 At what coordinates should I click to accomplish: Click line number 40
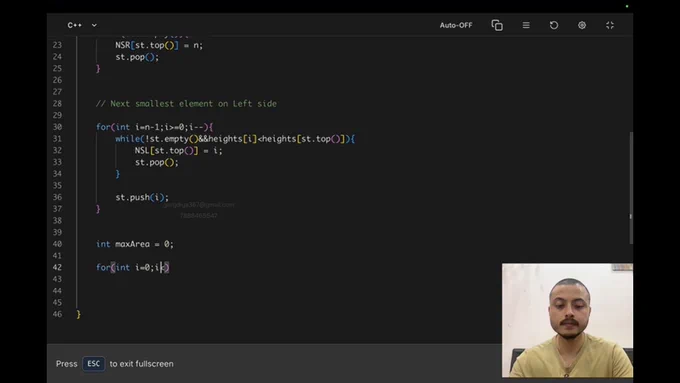point(57,244)
